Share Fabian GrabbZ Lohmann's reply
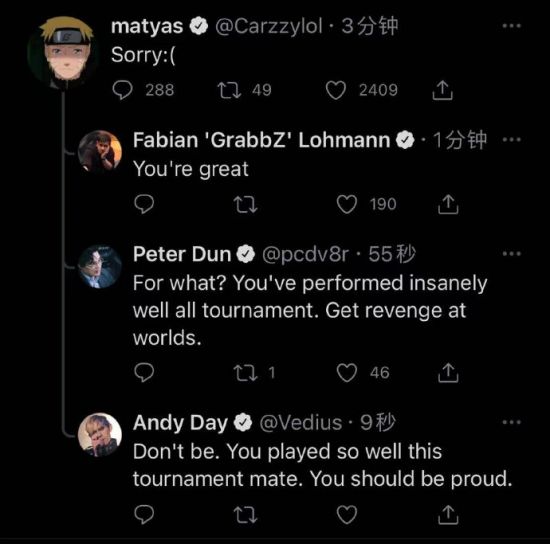Image resolution: width=550 pixels, height=544 pixels. coord(448,204)
